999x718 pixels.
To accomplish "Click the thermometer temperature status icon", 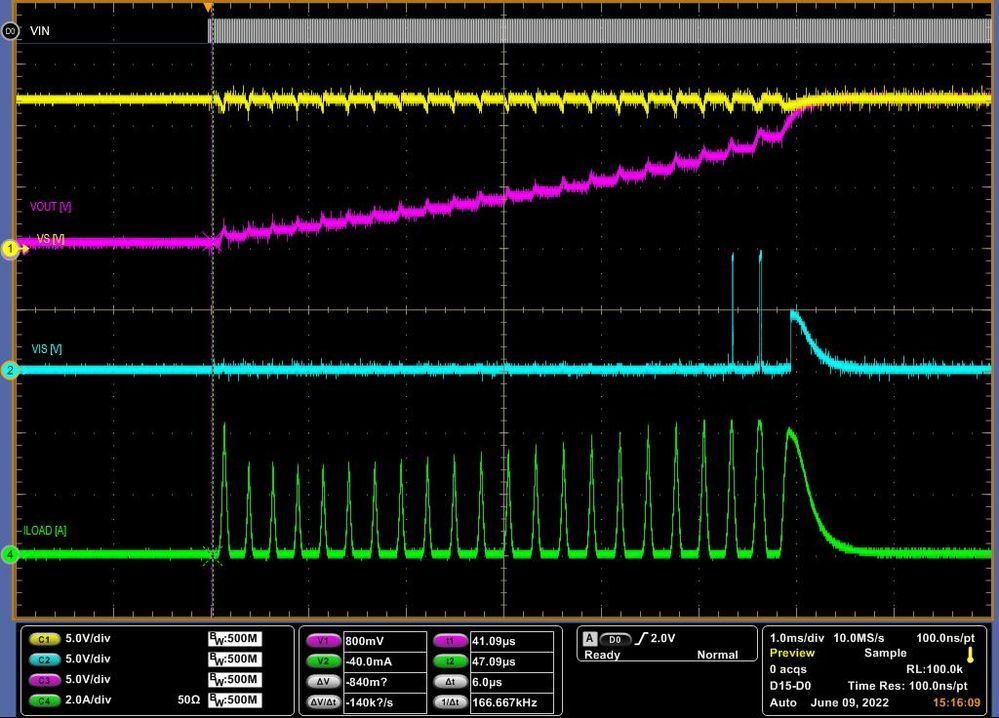I will coord(971,658).
